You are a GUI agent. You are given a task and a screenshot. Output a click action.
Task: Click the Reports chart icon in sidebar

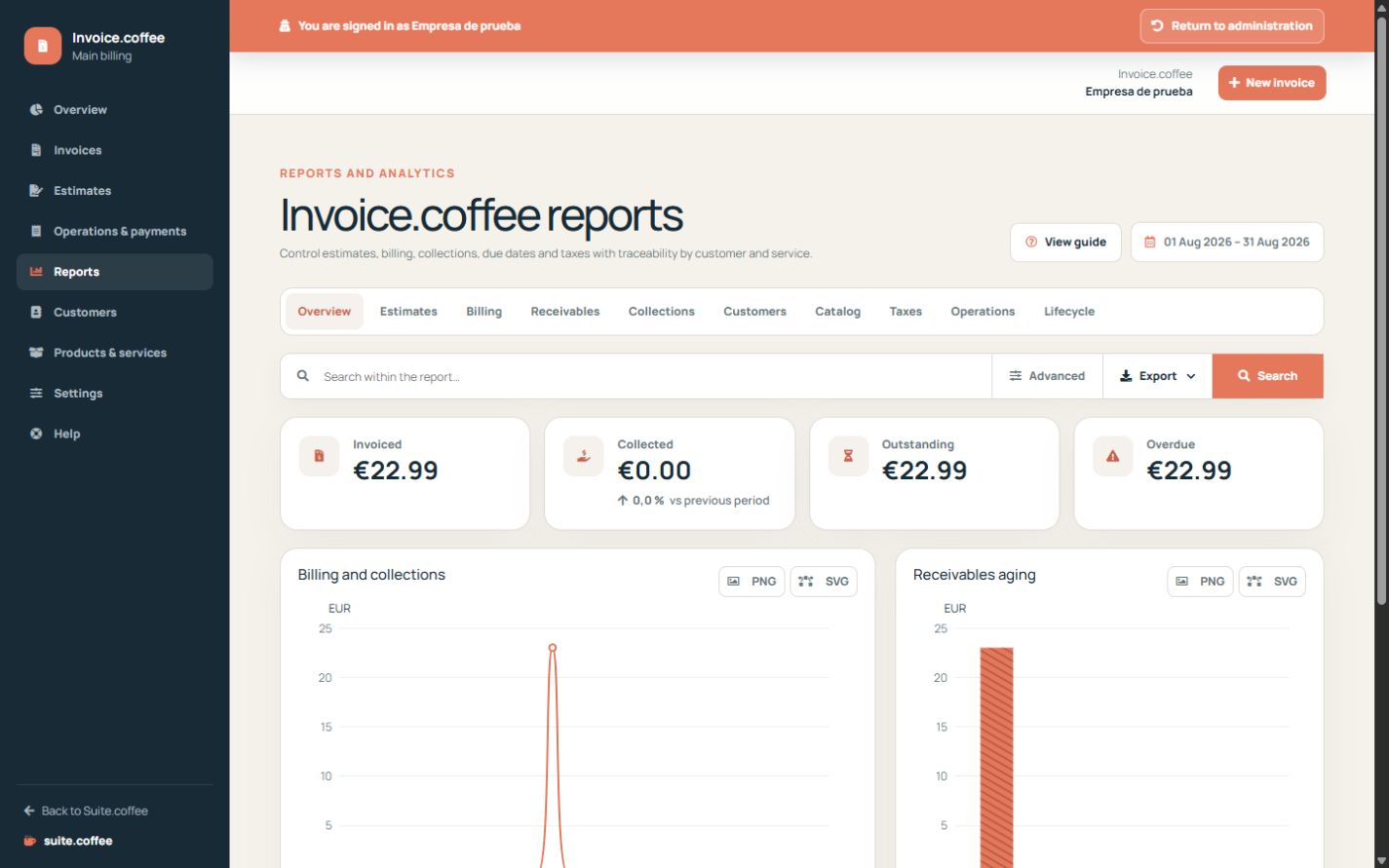36,272
